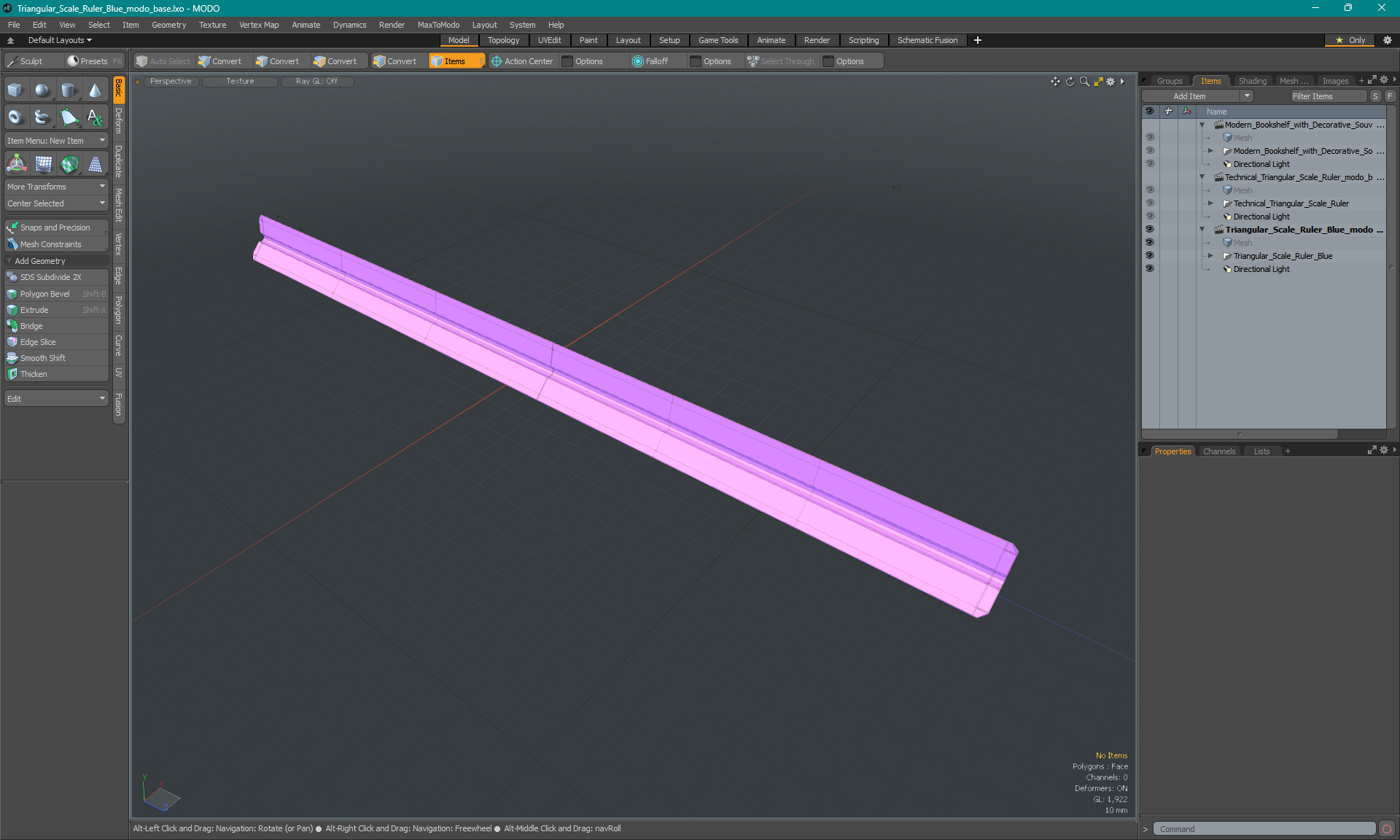The height and width of the screenshot is (840, 1400).
Task: Open the More Transforms dropdown
Action: pyautogui.click(x=56, y=187)
